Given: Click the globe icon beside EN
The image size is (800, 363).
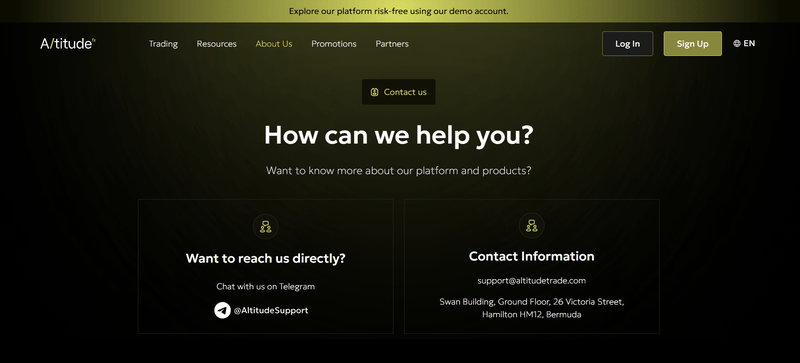Looking at the screenshot, I should click(x=737, y=43).
